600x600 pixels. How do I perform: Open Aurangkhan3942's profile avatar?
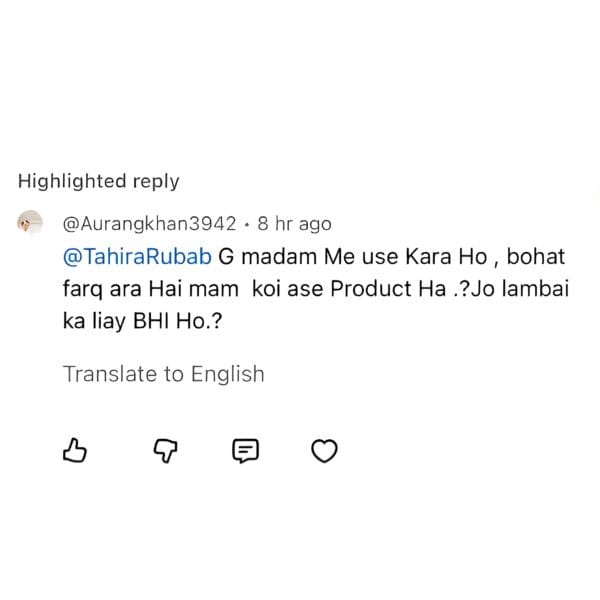click(x=31, y=223)
